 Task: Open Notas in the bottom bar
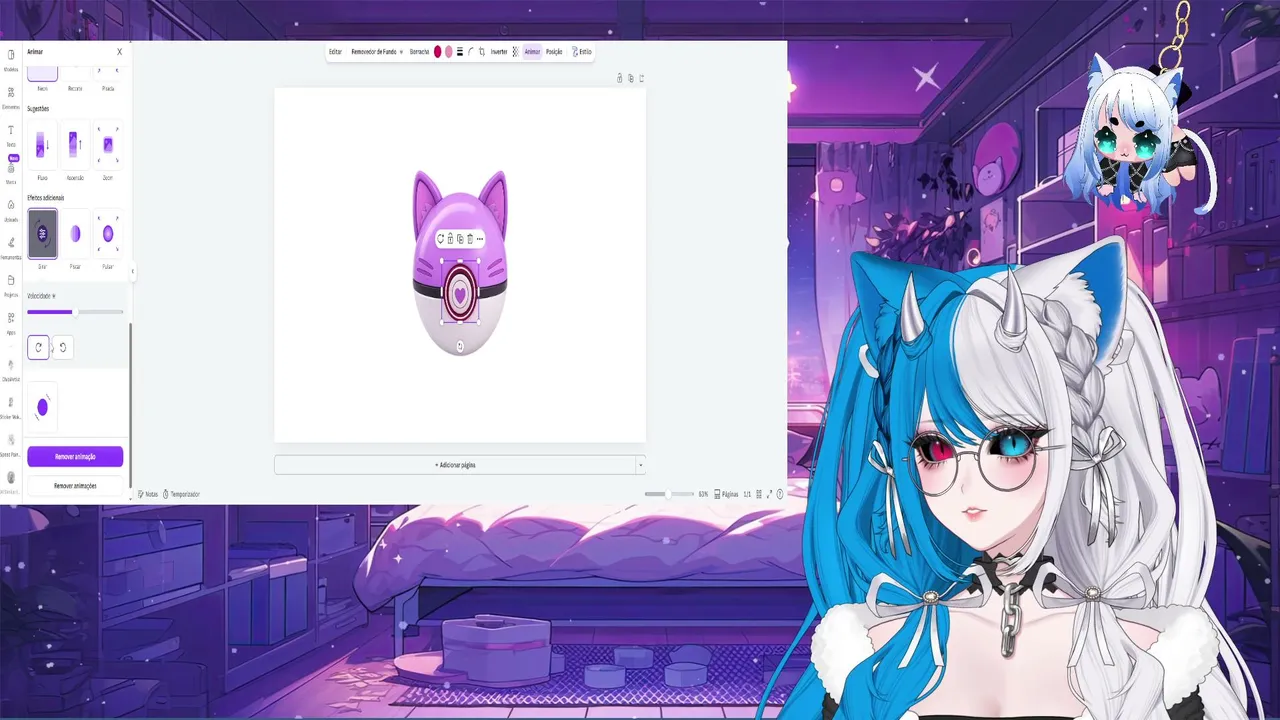pyautogui.click(x=148, y=494)
